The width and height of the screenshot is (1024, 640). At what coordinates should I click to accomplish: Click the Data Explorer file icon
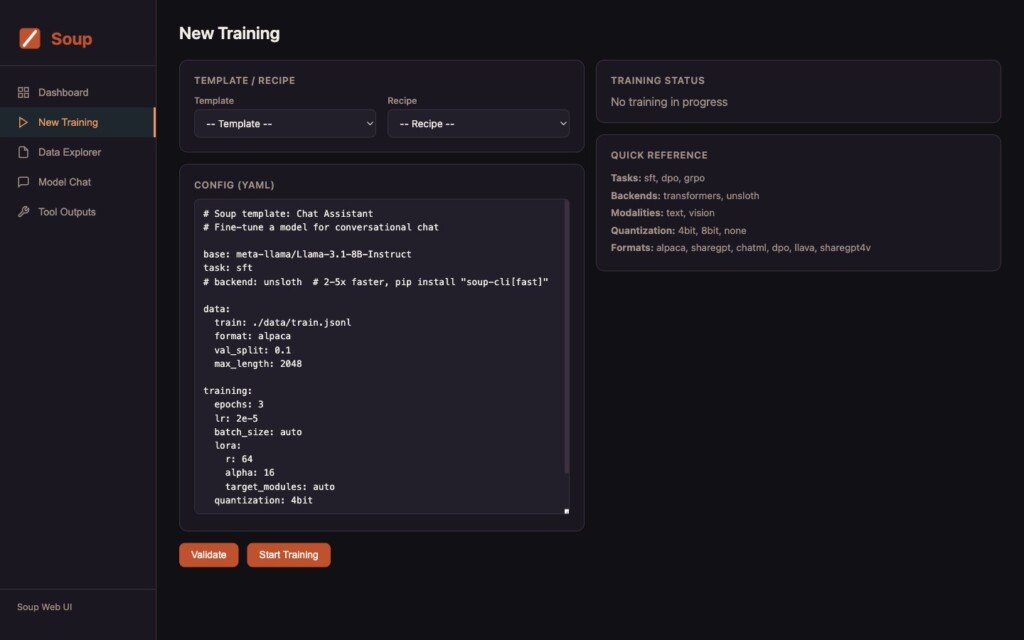click(24, 152)
